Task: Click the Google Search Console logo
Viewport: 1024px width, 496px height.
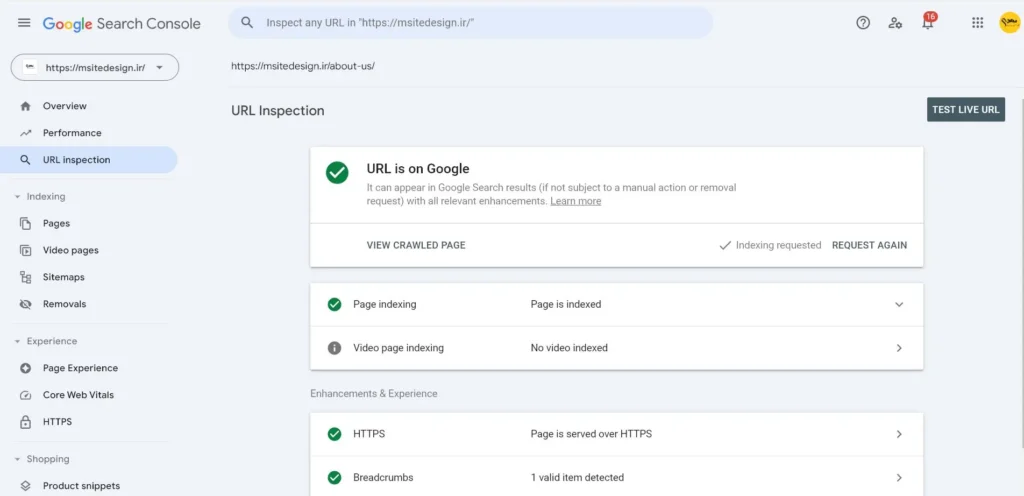Action: 121,23
